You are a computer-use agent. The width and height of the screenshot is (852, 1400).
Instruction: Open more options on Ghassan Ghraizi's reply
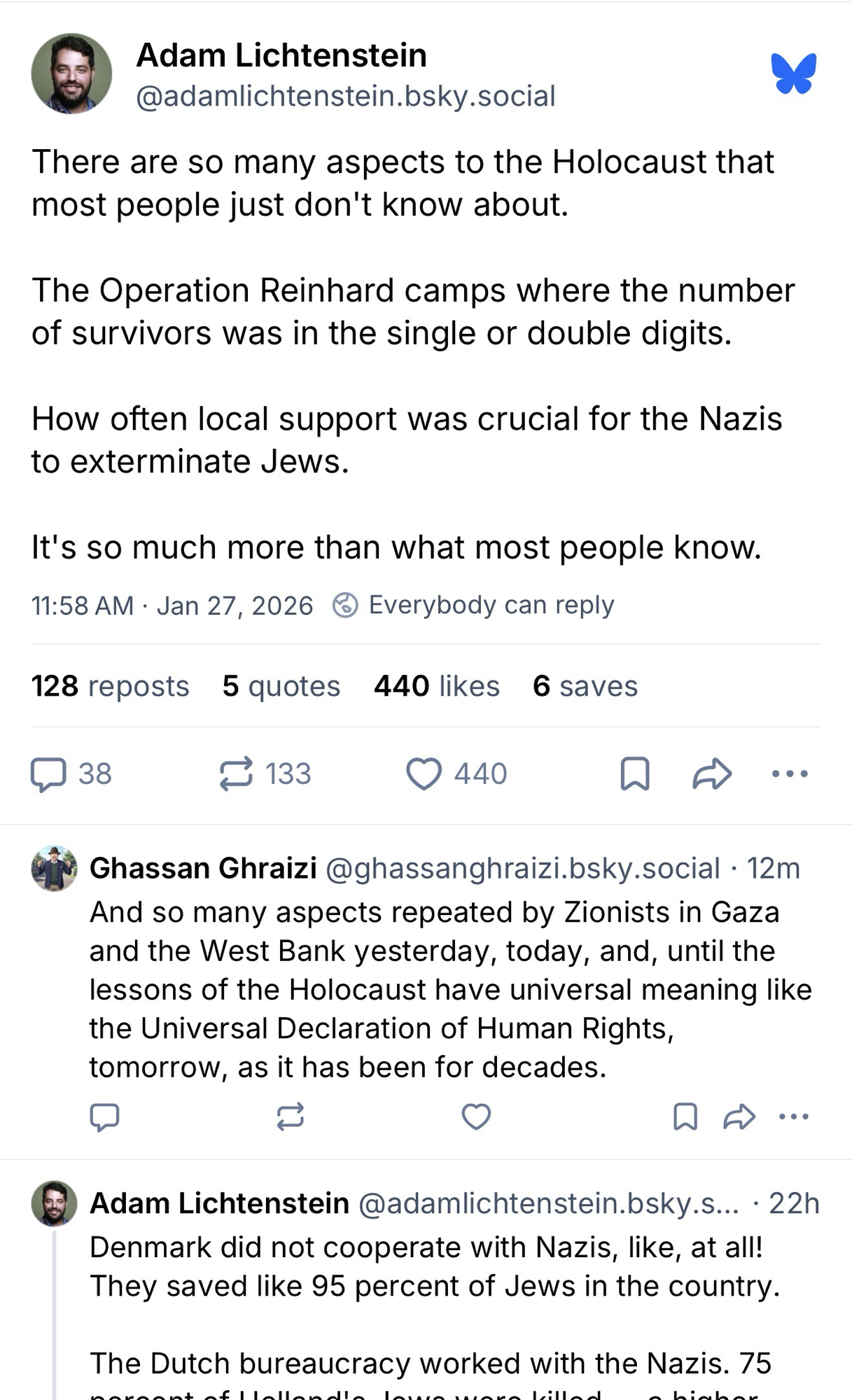tap(794, 1116)
